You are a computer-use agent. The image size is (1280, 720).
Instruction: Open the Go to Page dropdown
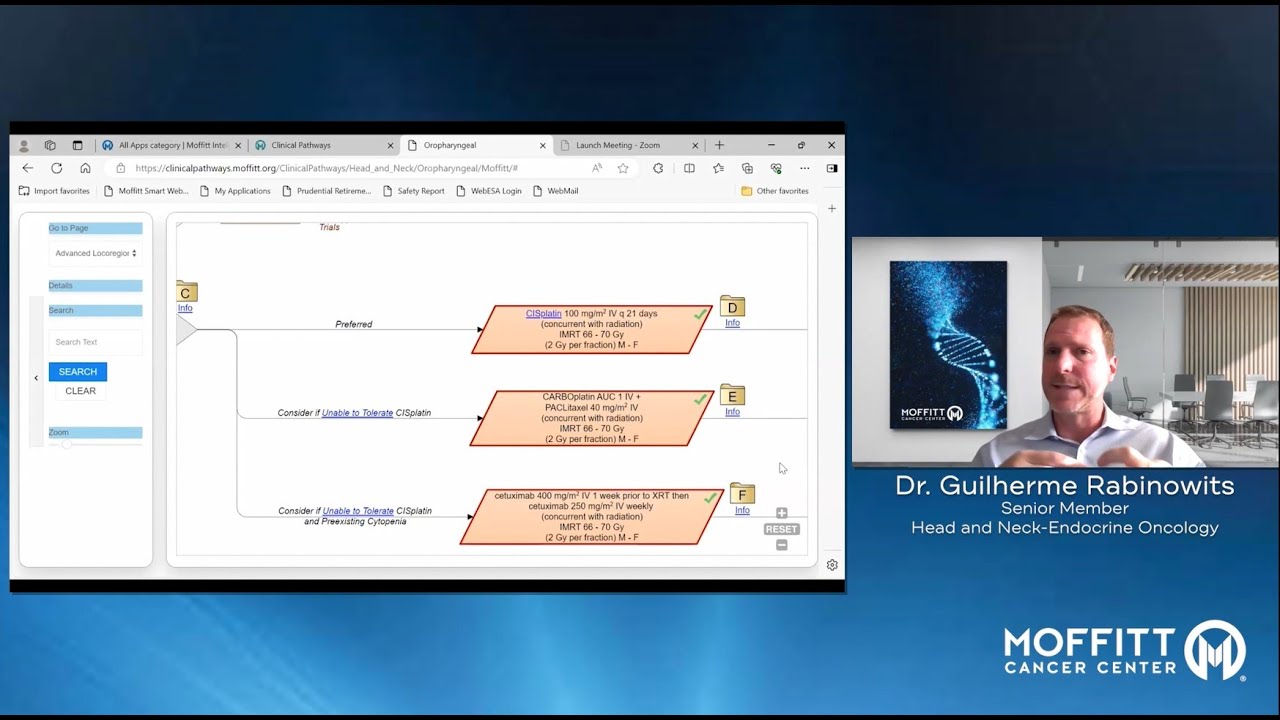(x=96, y=253)
